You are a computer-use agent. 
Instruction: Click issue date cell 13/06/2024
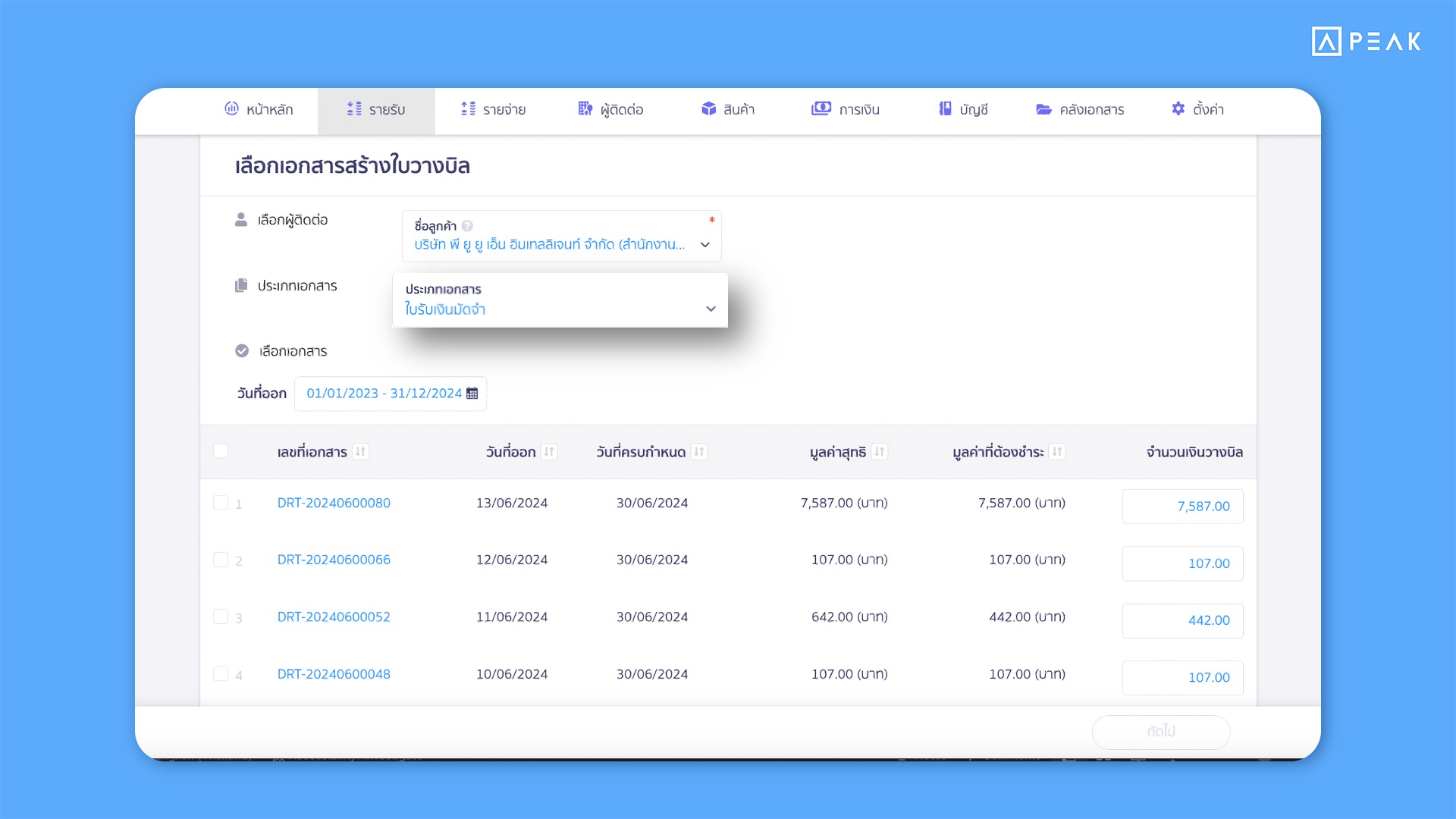tap(512, 503)
